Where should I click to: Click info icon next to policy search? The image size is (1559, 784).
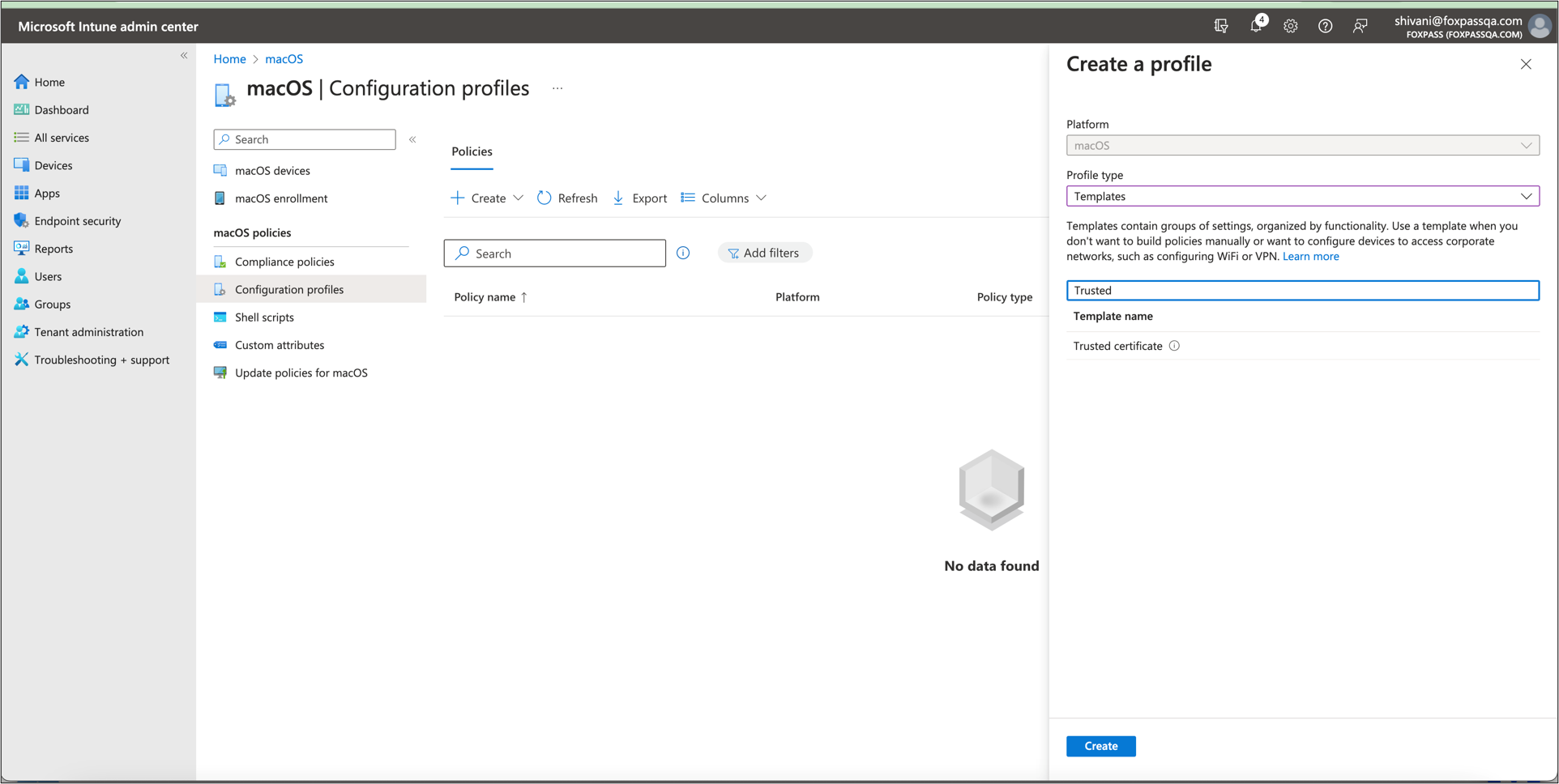[683, 254]
